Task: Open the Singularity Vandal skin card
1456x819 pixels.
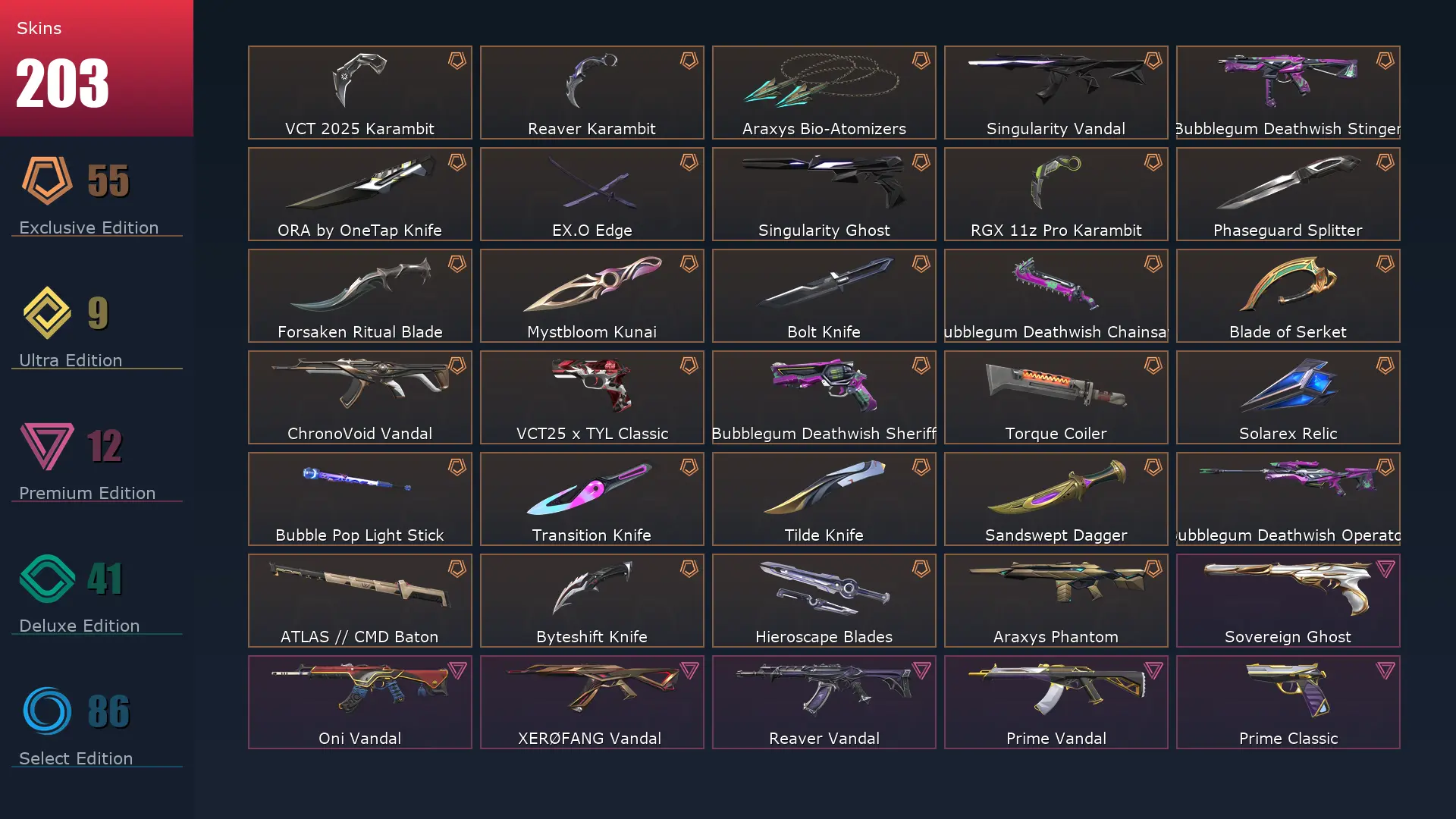Action: pos(1056,93)
